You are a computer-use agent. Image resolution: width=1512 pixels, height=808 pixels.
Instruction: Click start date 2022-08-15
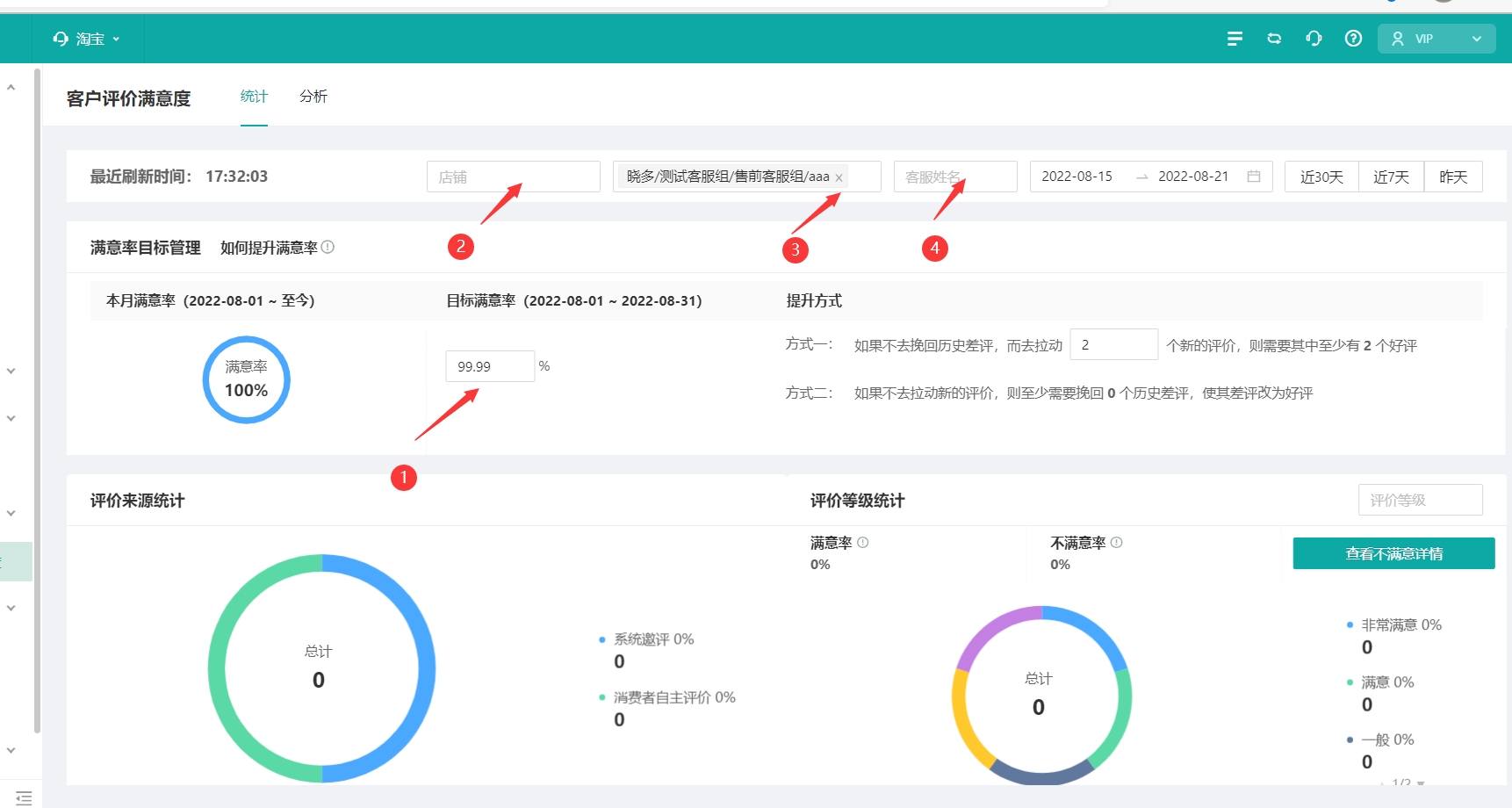click(1077, 177)
